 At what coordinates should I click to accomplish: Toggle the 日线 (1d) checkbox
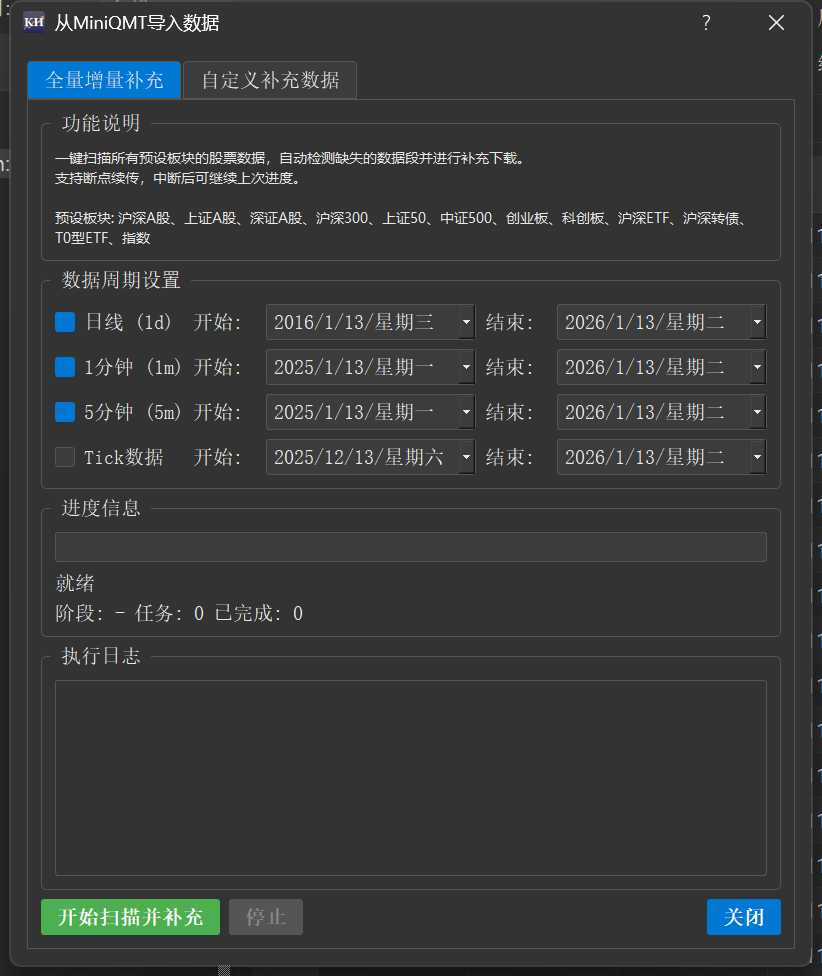point(65,322)
